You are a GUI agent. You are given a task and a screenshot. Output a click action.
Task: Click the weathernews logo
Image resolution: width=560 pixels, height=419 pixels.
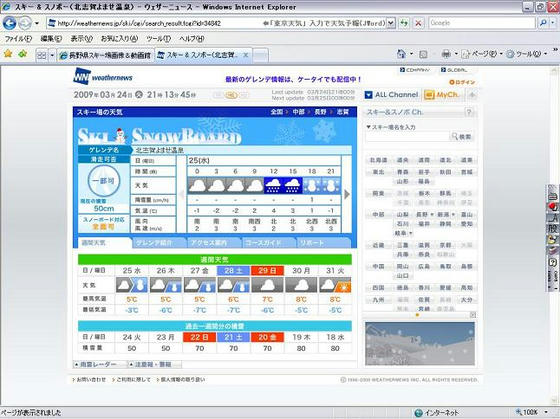[103, 76]
